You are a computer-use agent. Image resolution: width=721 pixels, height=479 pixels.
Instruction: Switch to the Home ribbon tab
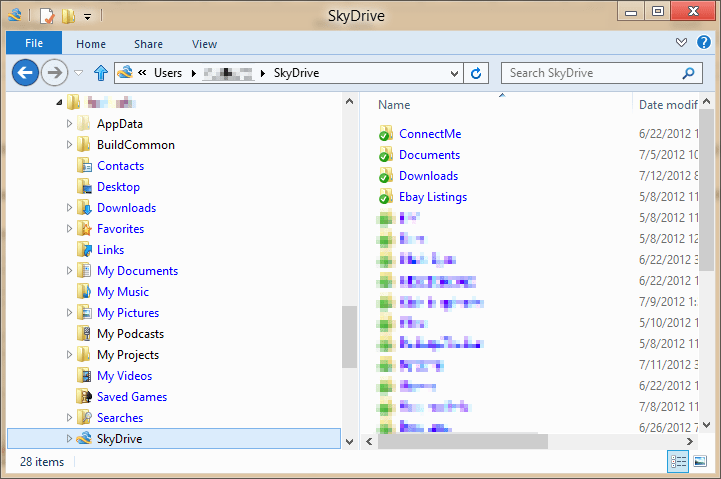click(x=91, y=44)
